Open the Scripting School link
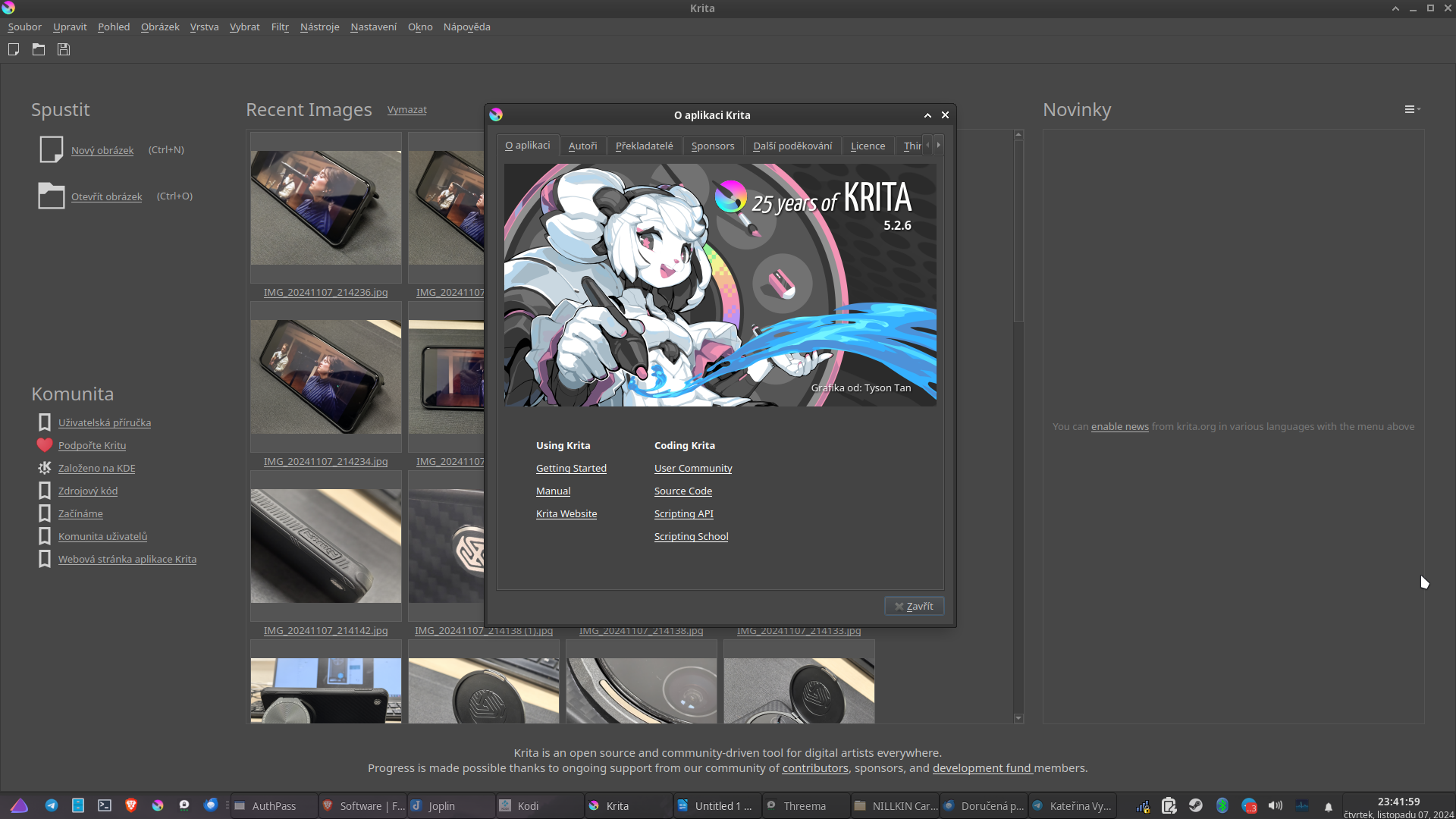 (x=691, y=536)
